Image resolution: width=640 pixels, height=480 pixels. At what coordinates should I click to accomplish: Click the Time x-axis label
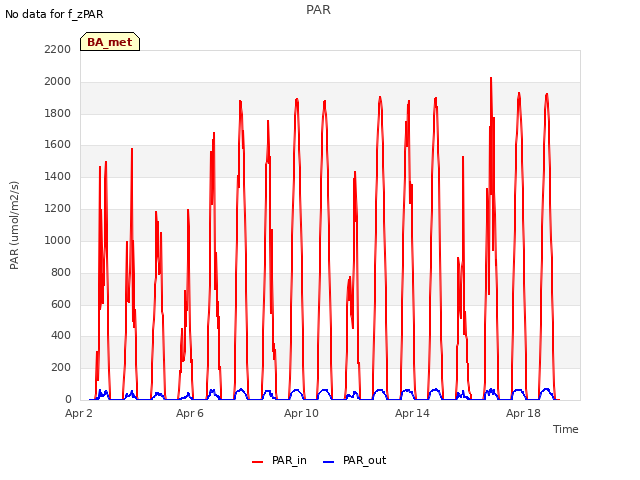point(566,429)
